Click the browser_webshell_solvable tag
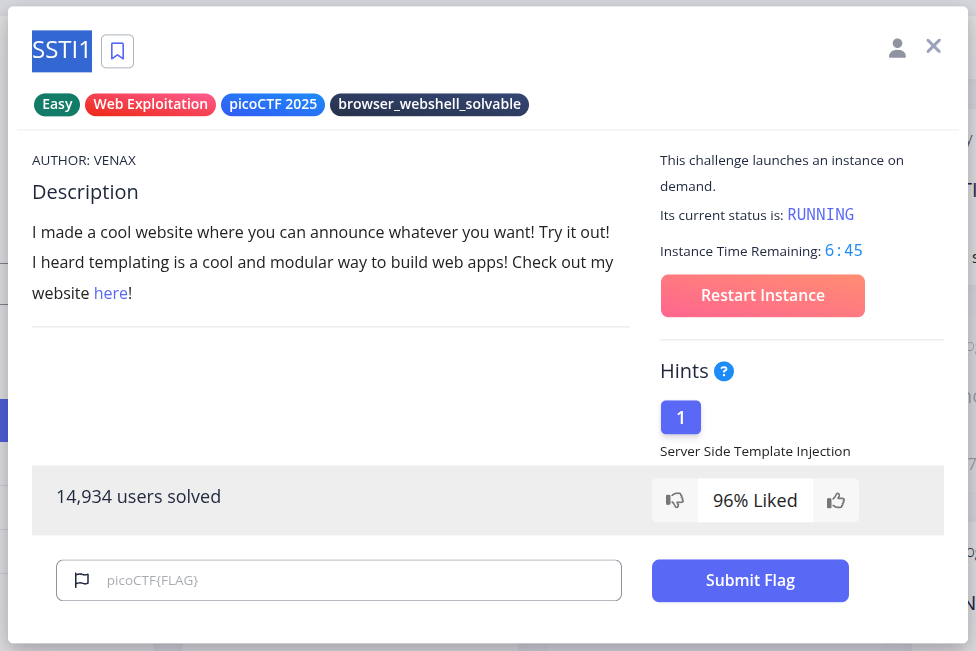Image resolution: width=976 pixels, height=651 pixels. click(429, 104)
